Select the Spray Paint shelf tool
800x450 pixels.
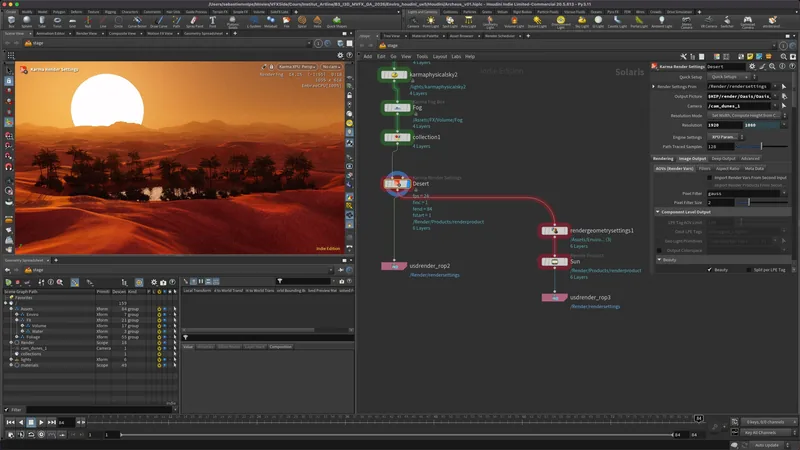pos(194,21)
